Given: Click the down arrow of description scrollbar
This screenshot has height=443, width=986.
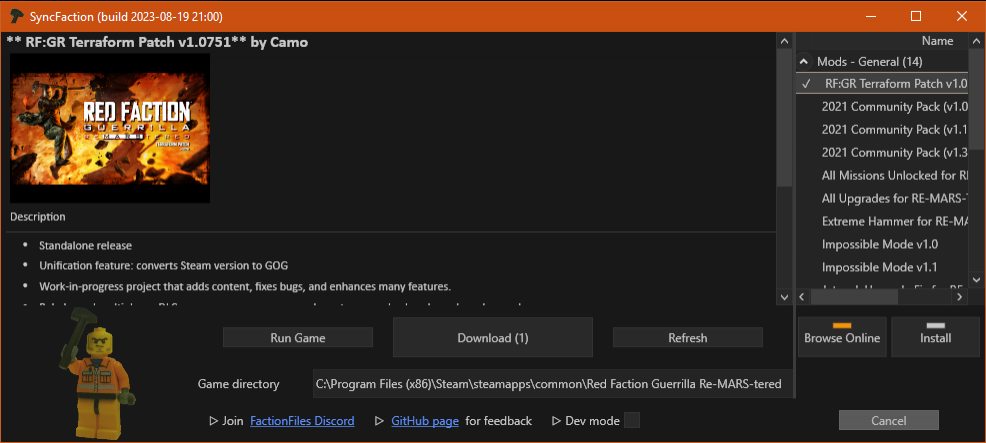Looking at the screenshot, I should click(x=785, y=297).
